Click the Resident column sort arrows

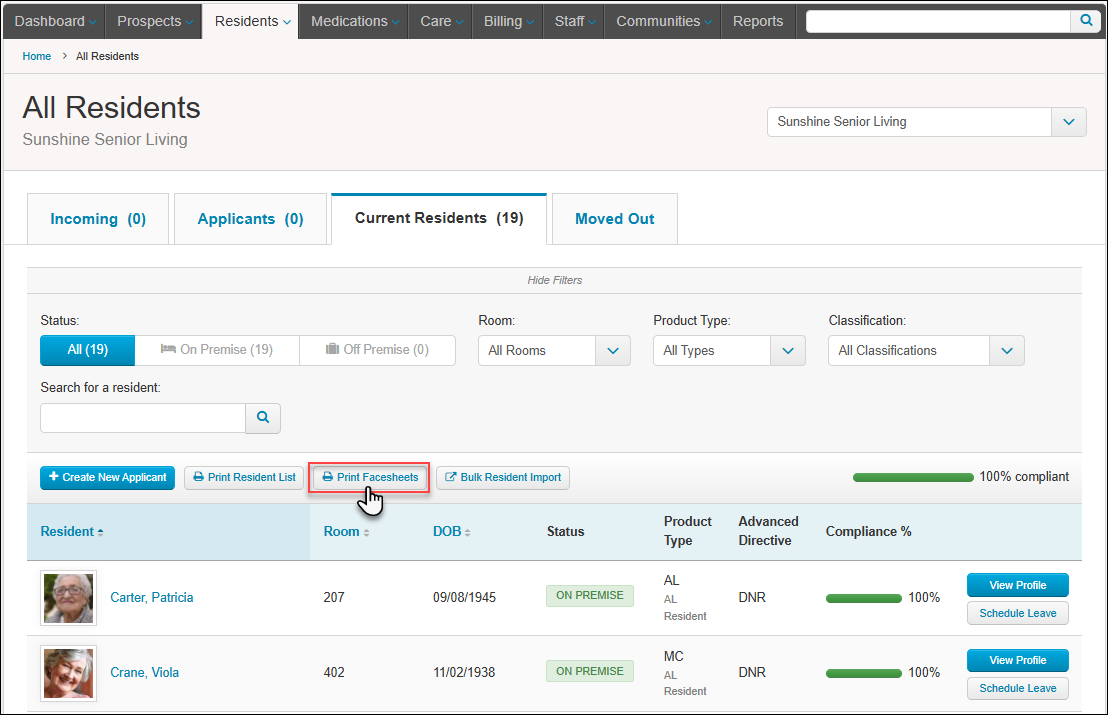[100, 533]
